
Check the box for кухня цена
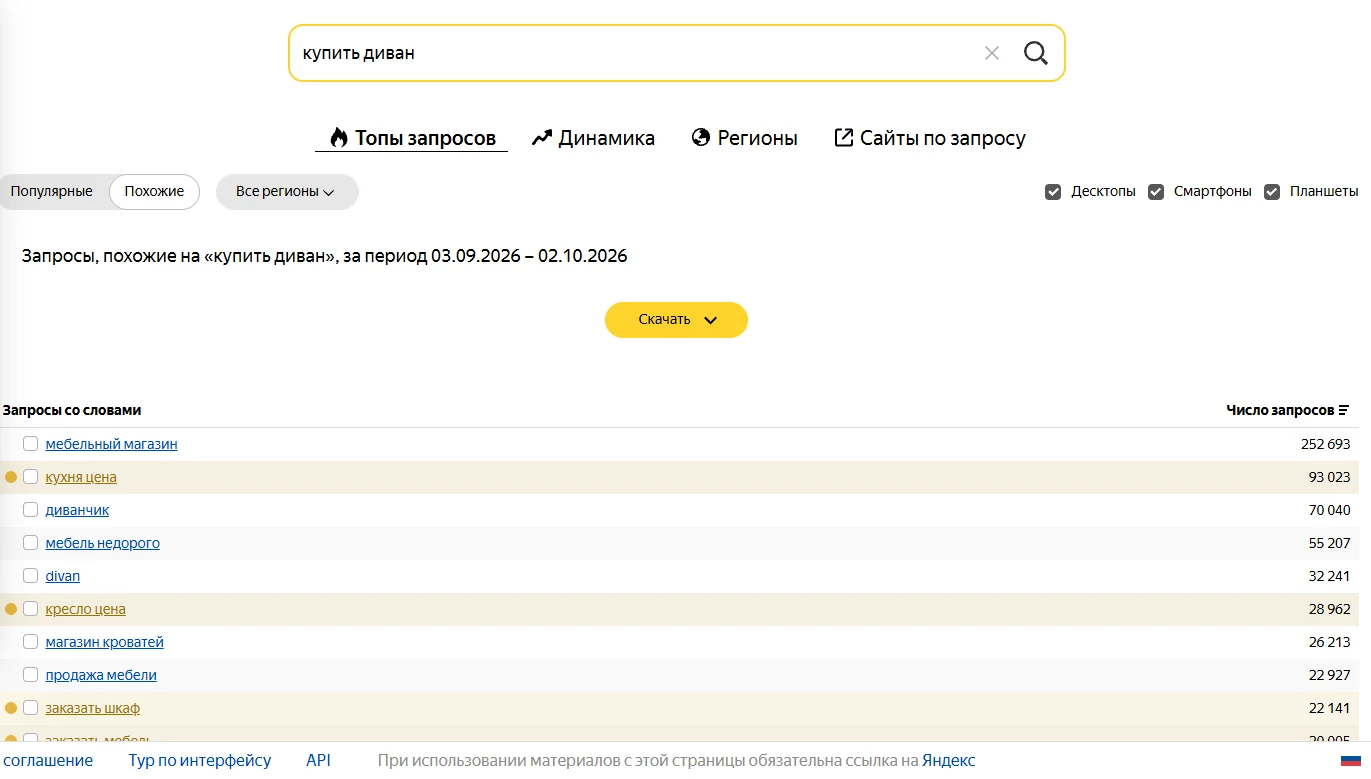point(30,476)
